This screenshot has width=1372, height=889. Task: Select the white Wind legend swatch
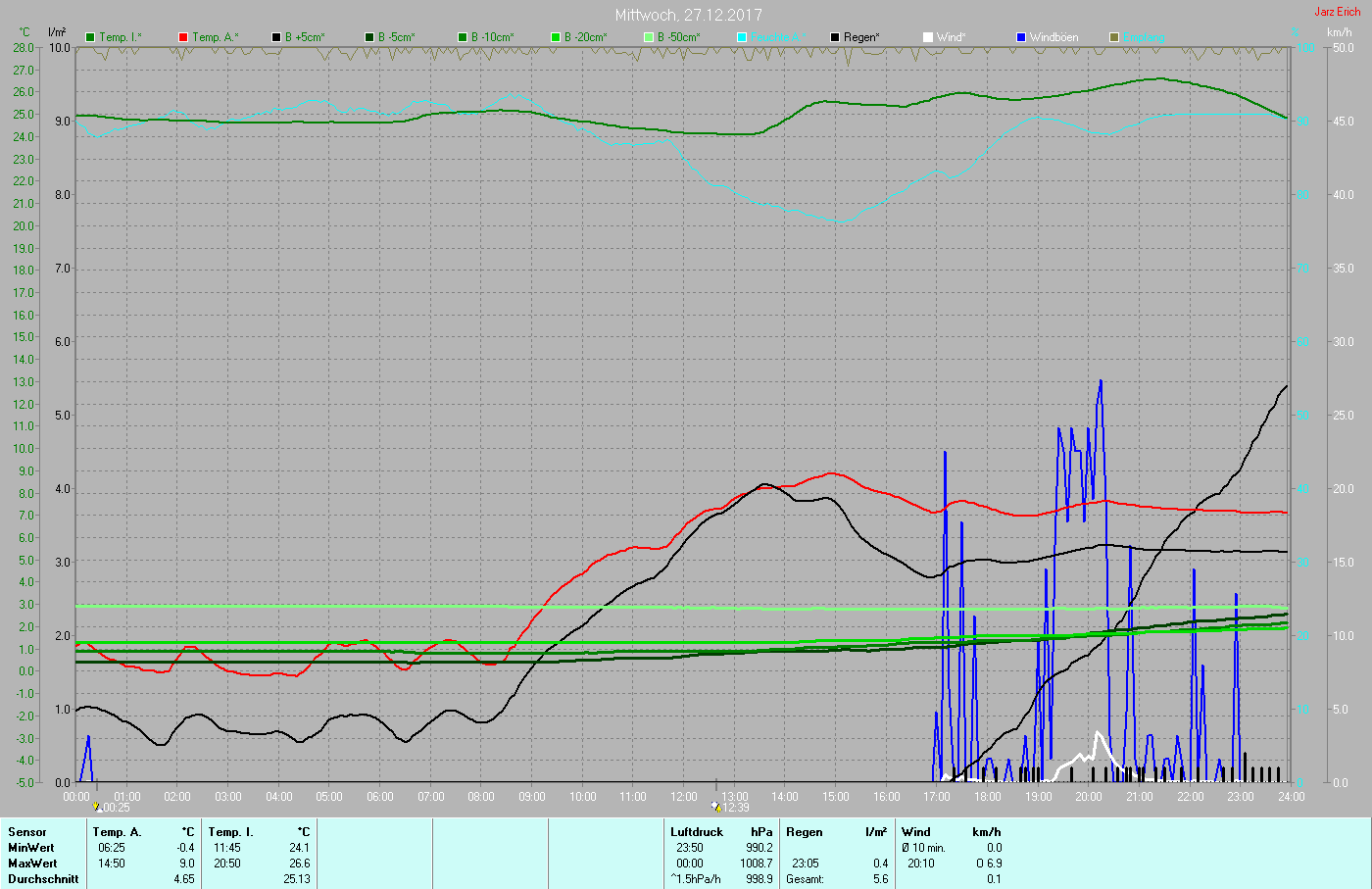(928, 37)
